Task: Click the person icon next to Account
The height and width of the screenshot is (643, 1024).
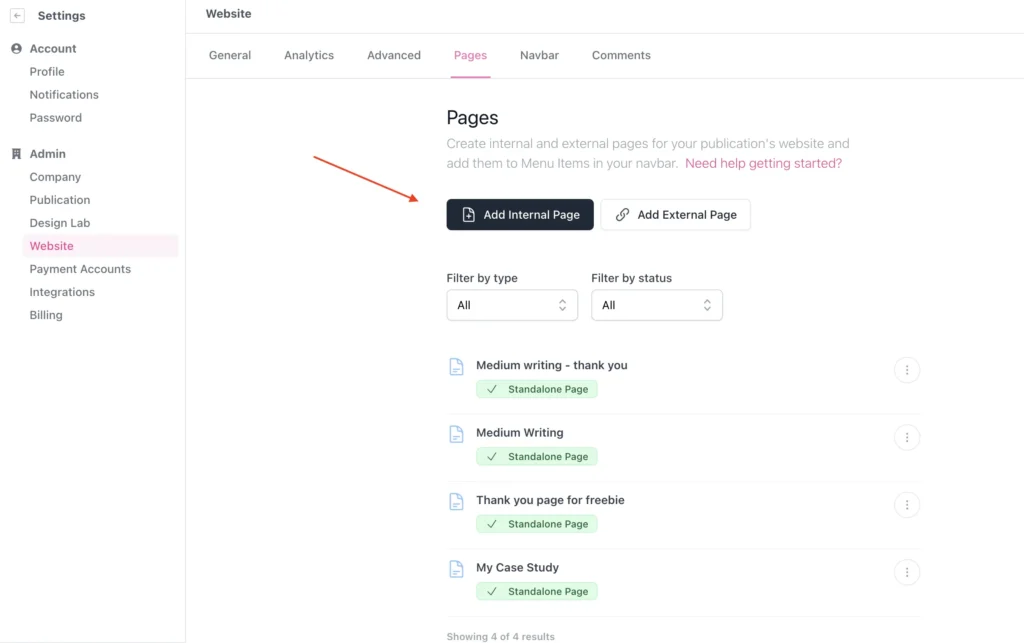Action: click(x=15, y=48)
